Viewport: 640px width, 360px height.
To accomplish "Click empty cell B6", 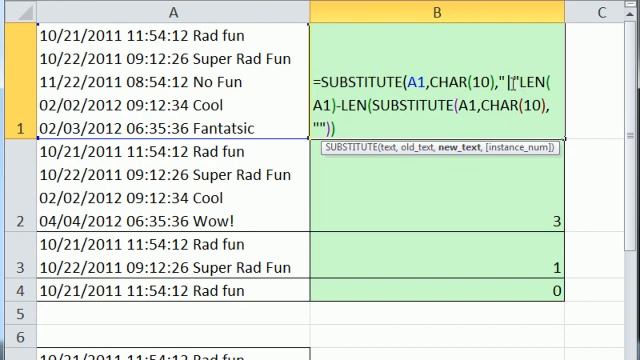I will pos(437,337).
